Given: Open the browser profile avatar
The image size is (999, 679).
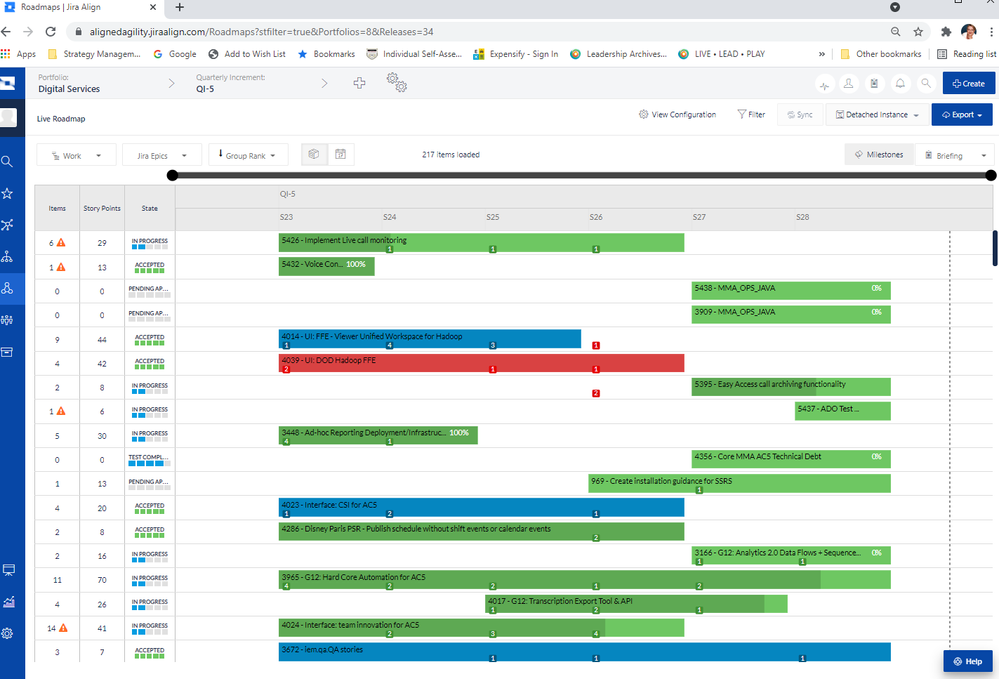Looking at the screenshot, I should pyautogui.click(x=968, y=31).
